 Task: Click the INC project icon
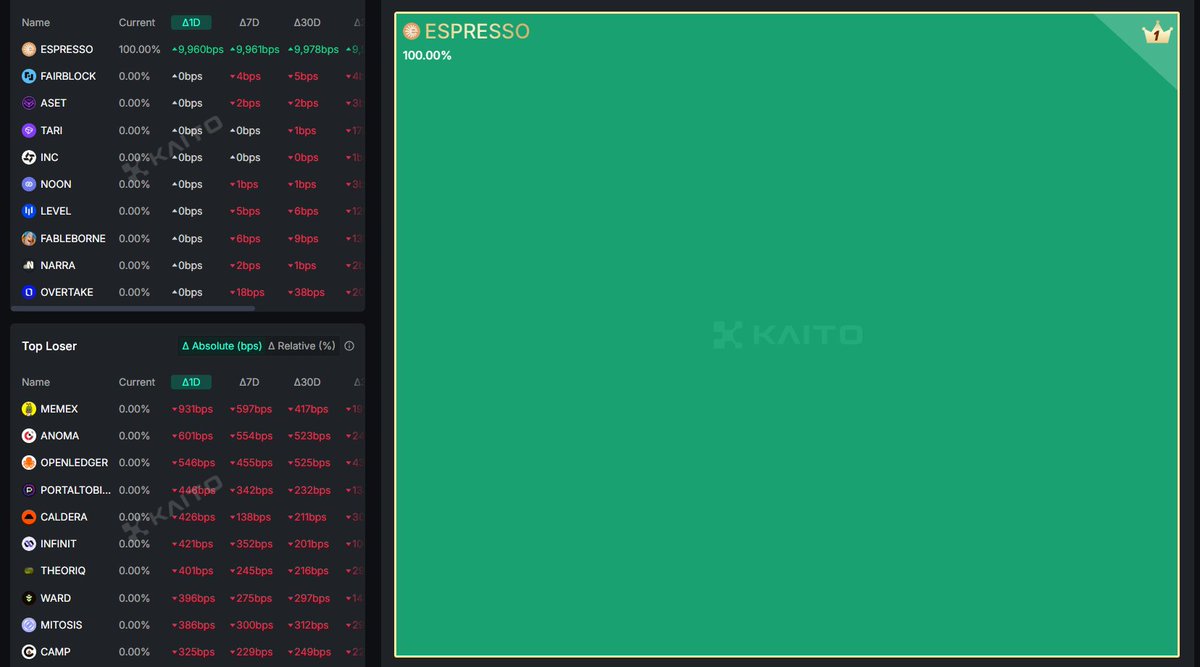(29, 157)
